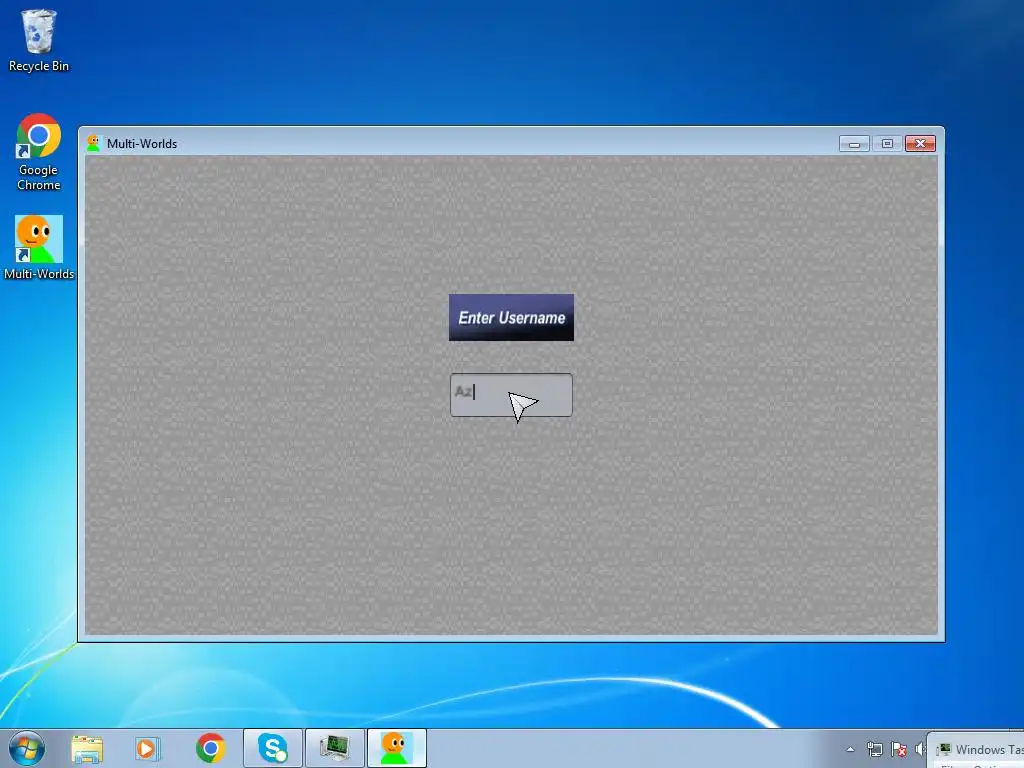Open the Windows Start menu orb
Viewport: 1024px width, 768px height.
click(x=27, y=748)
